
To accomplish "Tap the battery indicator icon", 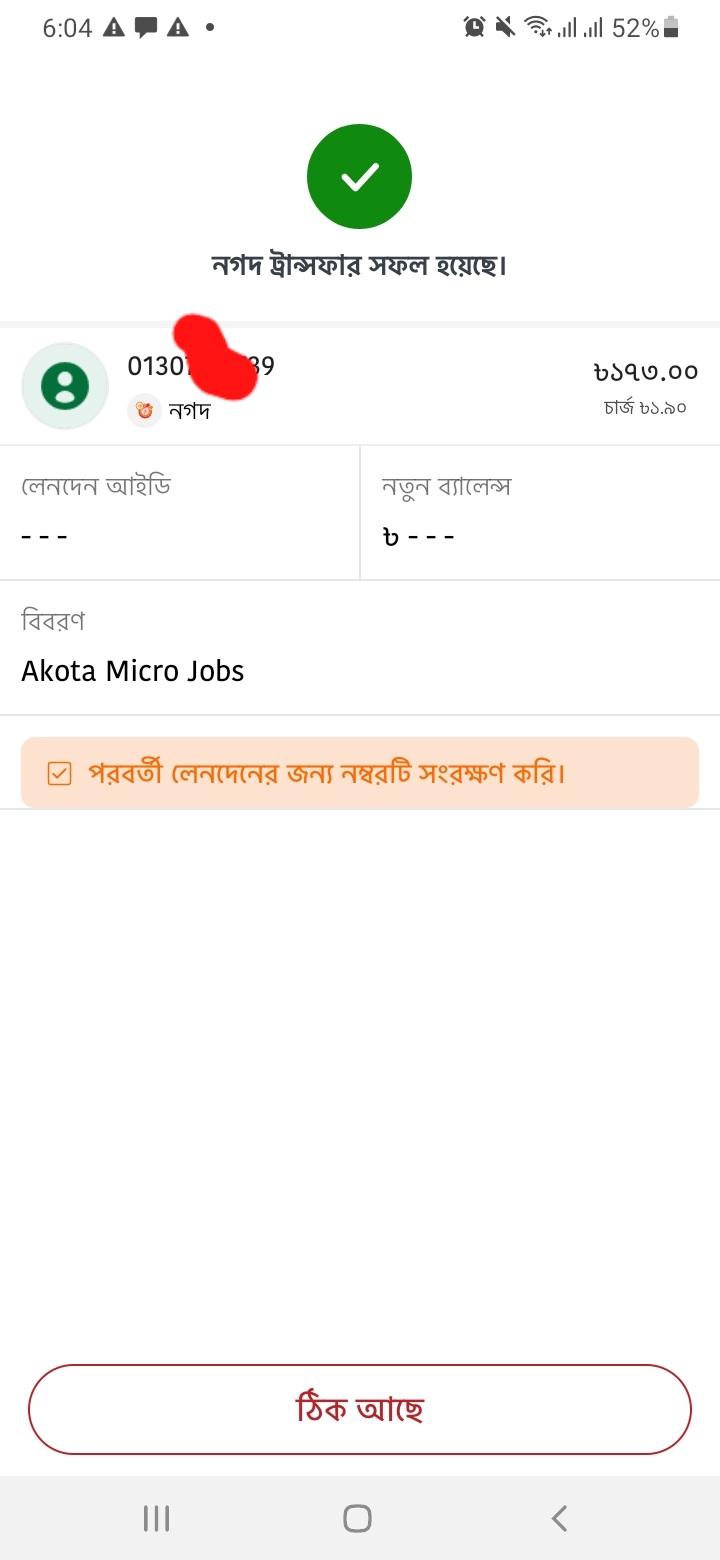I will click(671, 28).
